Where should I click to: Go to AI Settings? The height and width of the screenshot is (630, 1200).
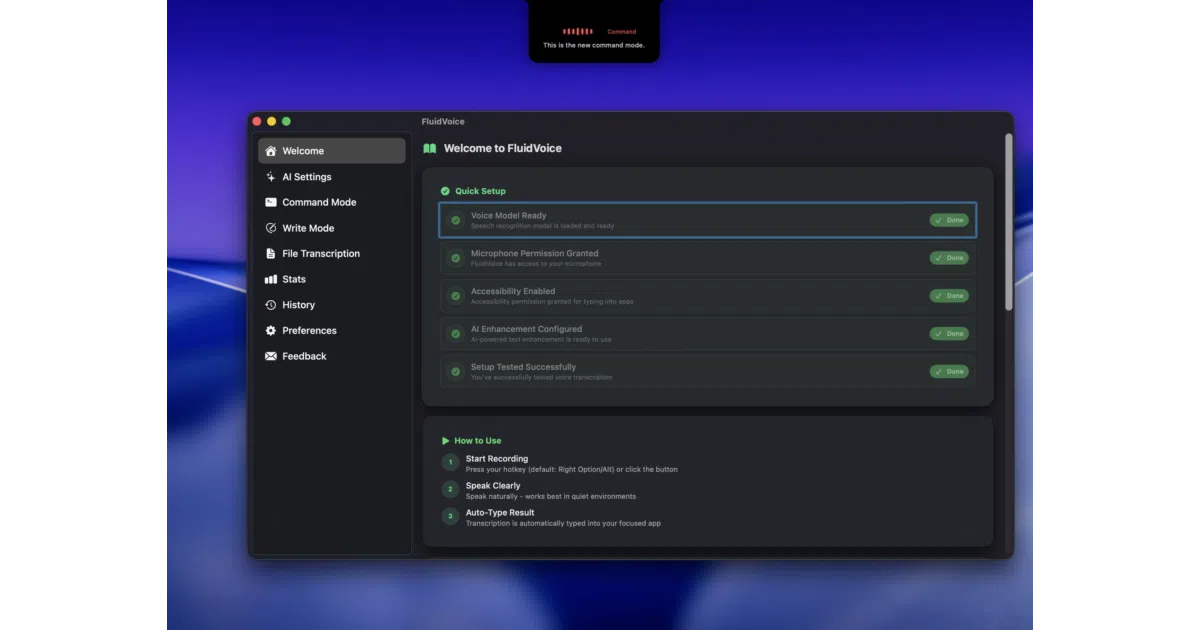(332, 177)
